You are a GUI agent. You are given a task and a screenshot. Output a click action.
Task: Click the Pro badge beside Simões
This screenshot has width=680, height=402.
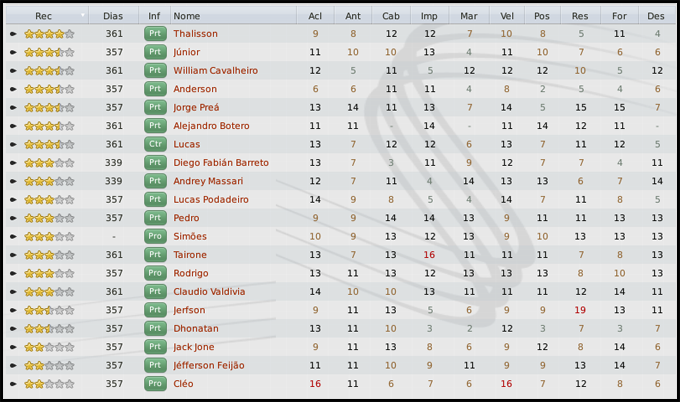pyautogui.click(x=154, y=236)
